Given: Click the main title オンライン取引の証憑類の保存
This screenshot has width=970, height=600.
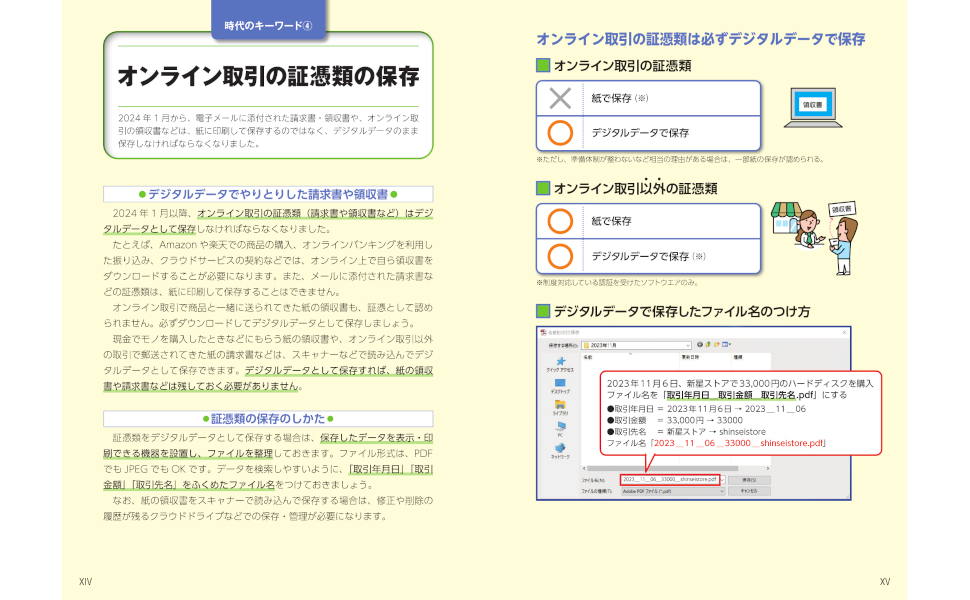Looking at the screenshot, I should click(x=268, y=76).
